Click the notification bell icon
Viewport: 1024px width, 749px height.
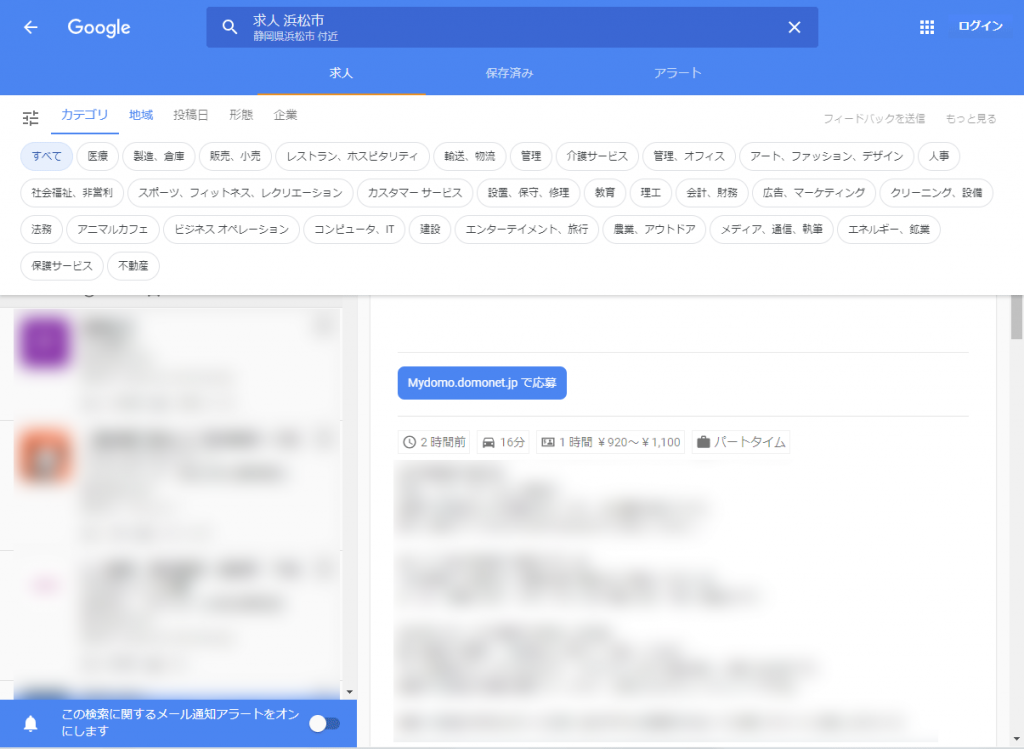pyautogui.click(x=31, y=724)
